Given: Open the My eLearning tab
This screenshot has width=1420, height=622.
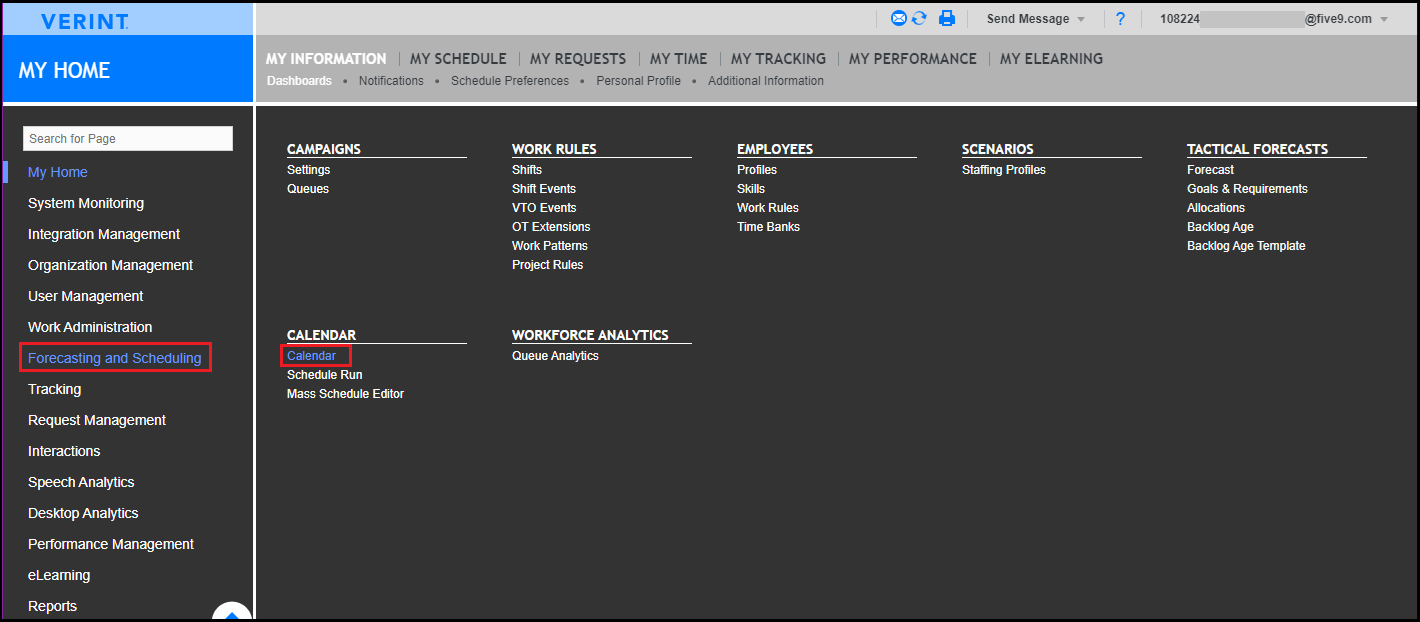Looking at the screenshot, I should (1051, 59).
